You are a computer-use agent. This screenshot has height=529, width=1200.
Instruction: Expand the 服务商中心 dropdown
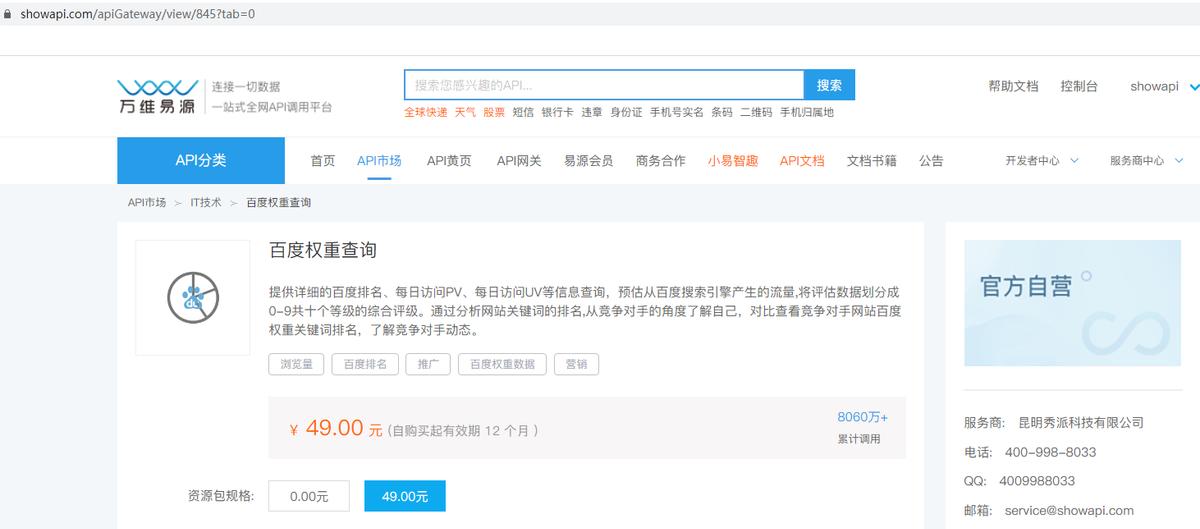click(1146, 161)
